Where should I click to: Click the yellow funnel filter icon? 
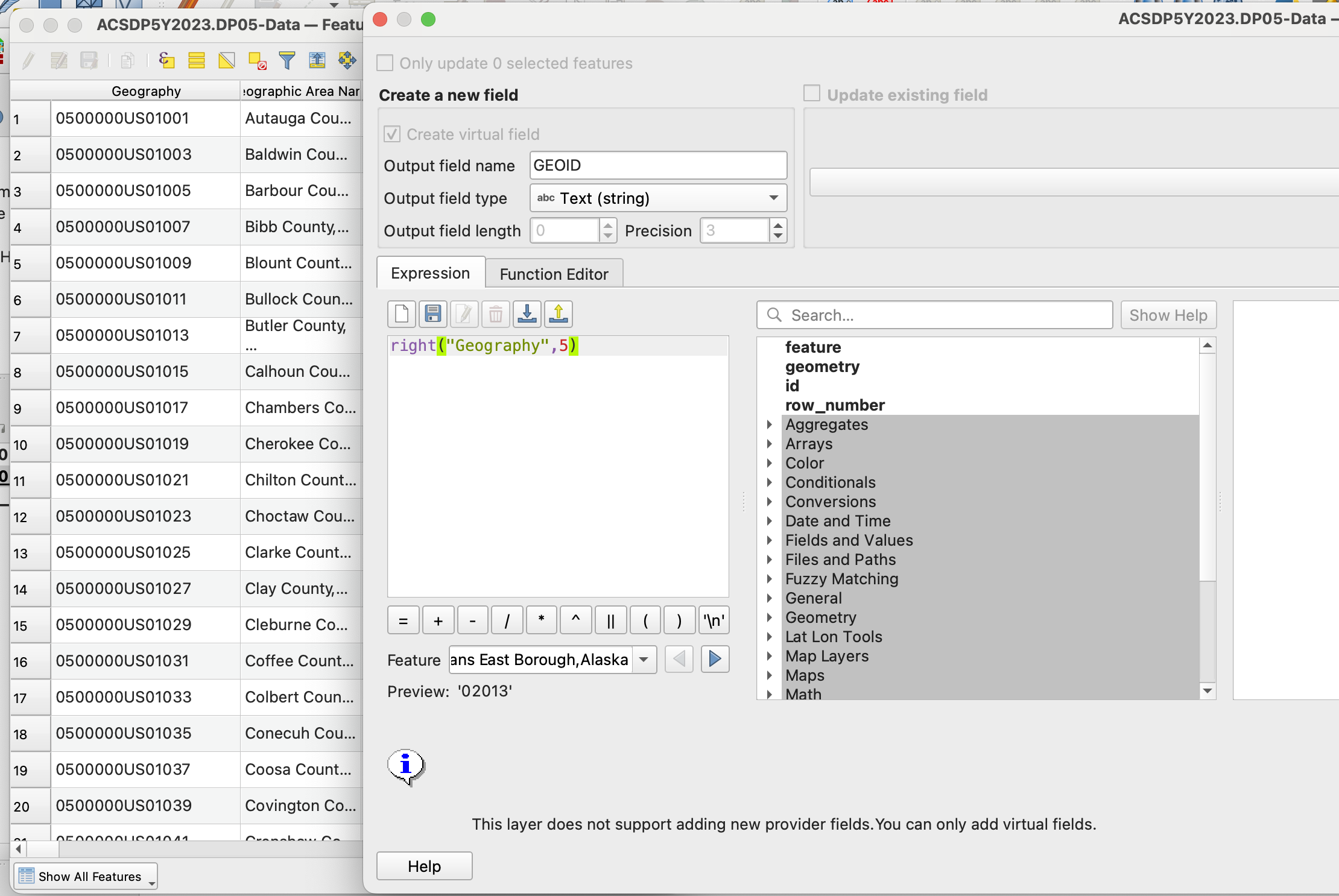287,60
